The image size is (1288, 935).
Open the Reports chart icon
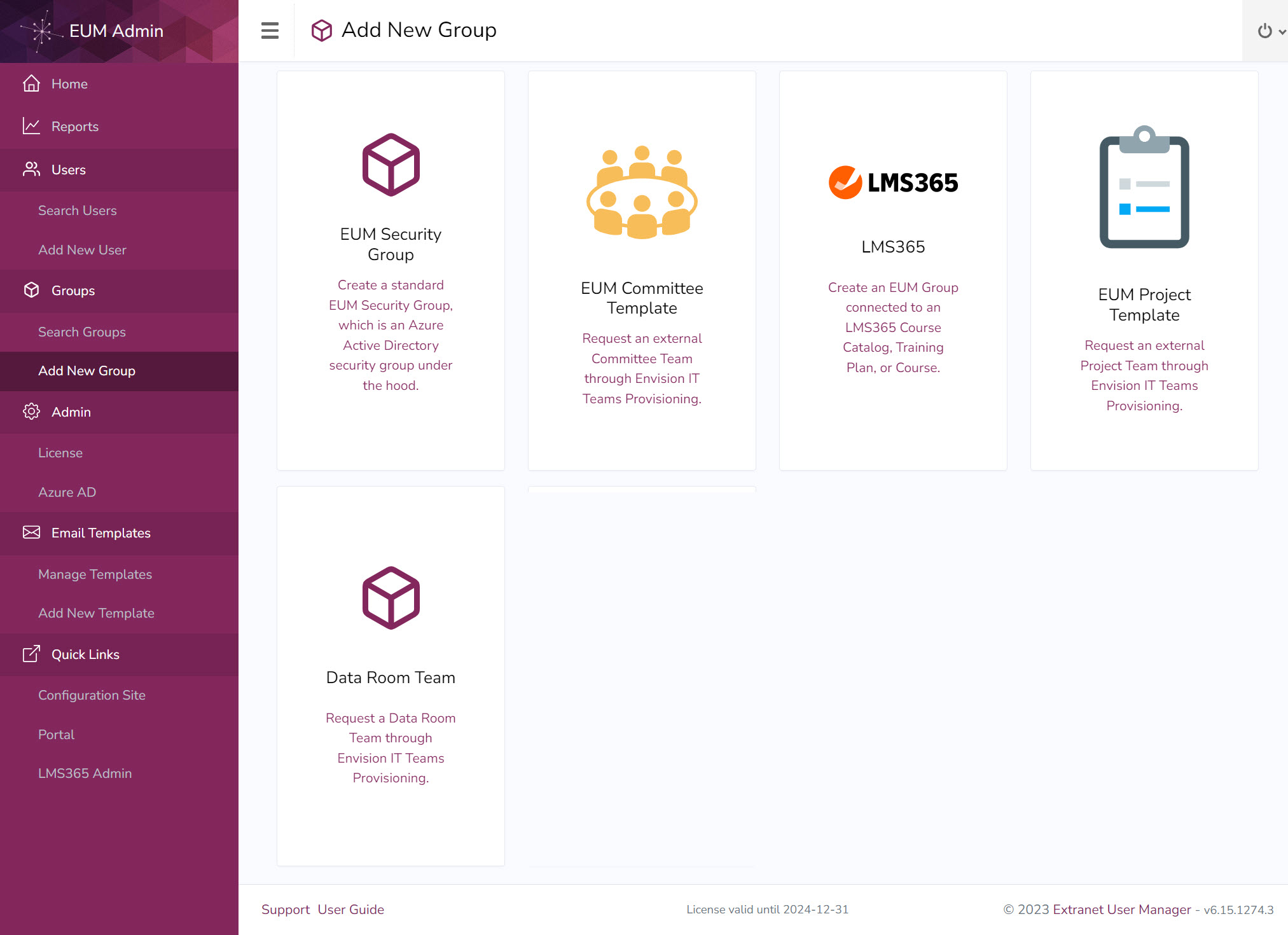click(31, 126)
